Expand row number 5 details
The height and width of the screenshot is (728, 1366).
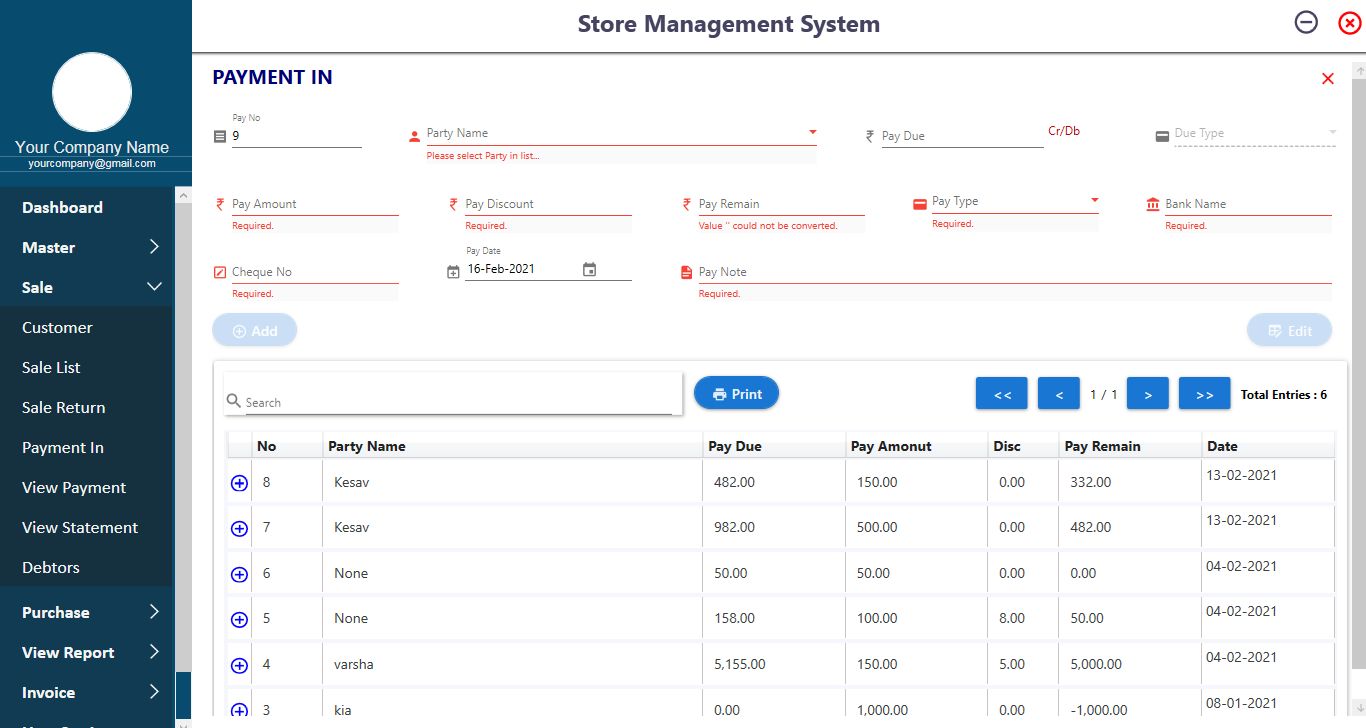click(x=239, y=619)
